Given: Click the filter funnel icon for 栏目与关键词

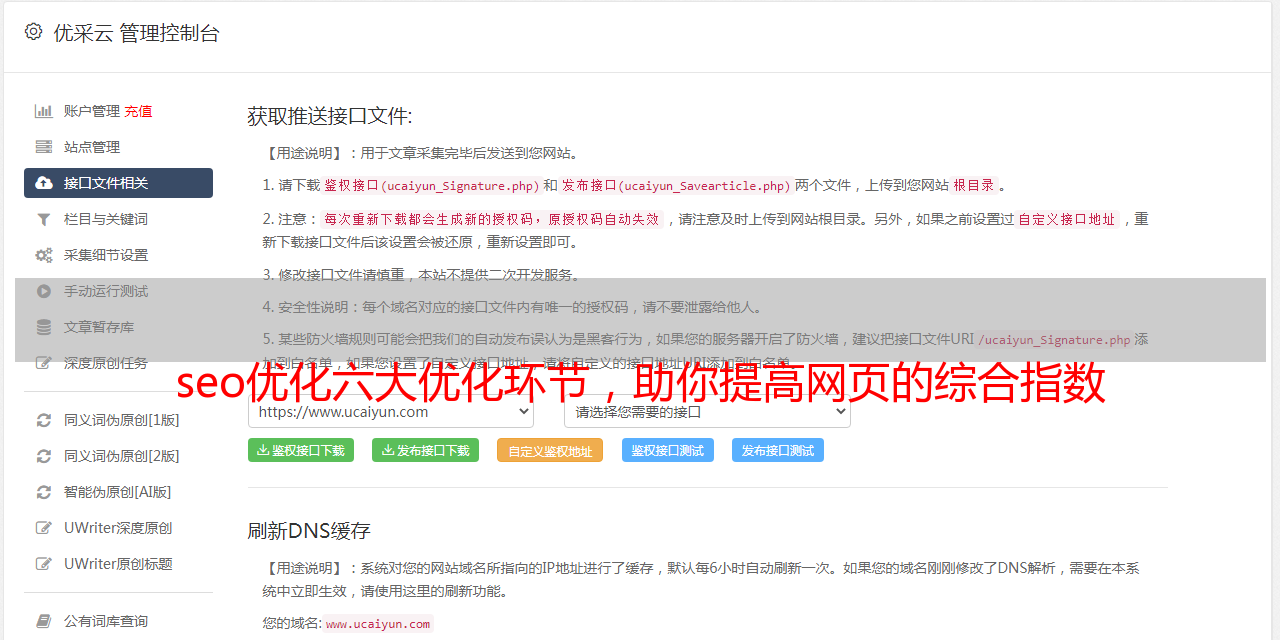Looking at the screenshot, I should [x=44, y=219].
